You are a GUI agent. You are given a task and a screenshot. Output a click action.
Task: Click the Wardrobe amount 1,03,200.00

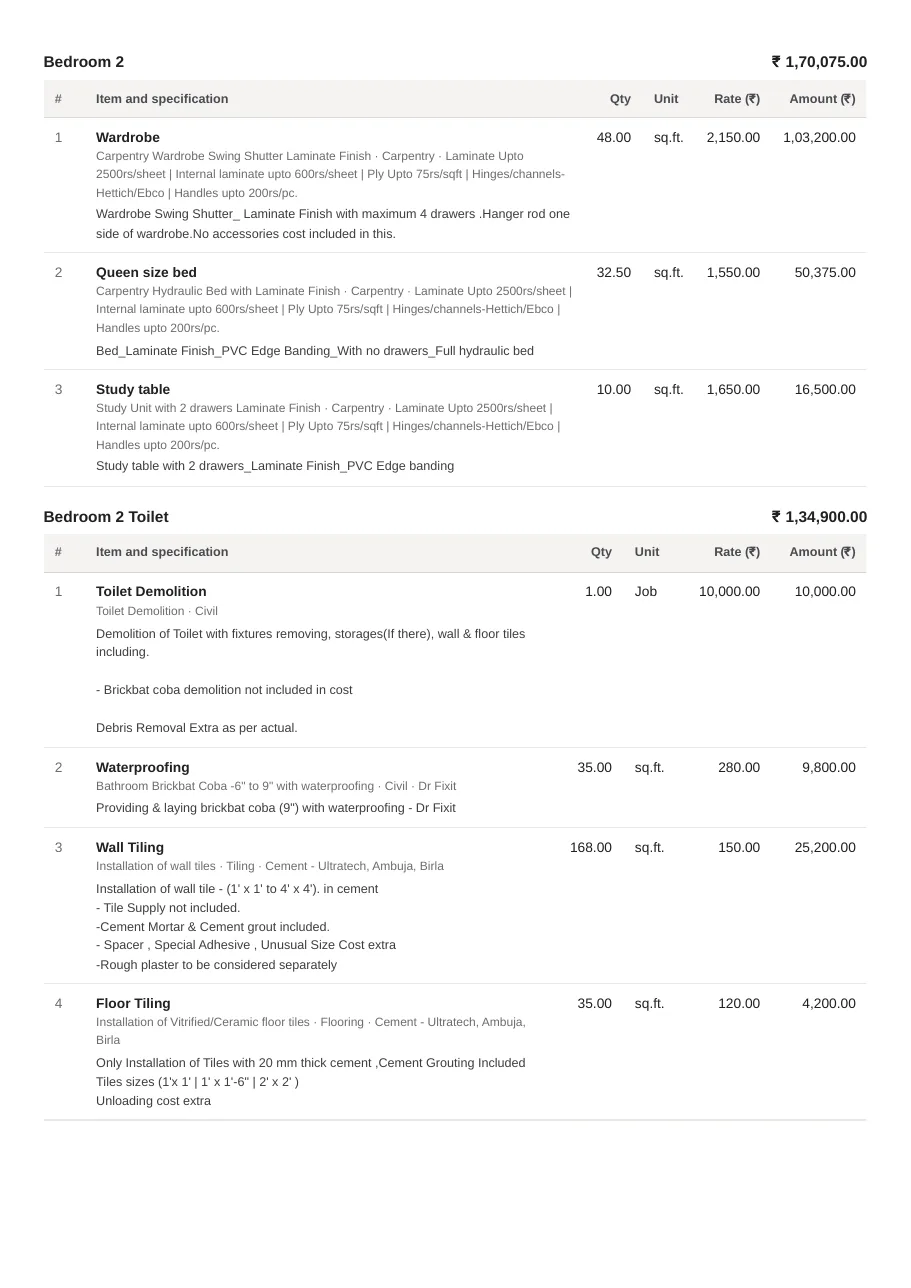click(819, 137)
